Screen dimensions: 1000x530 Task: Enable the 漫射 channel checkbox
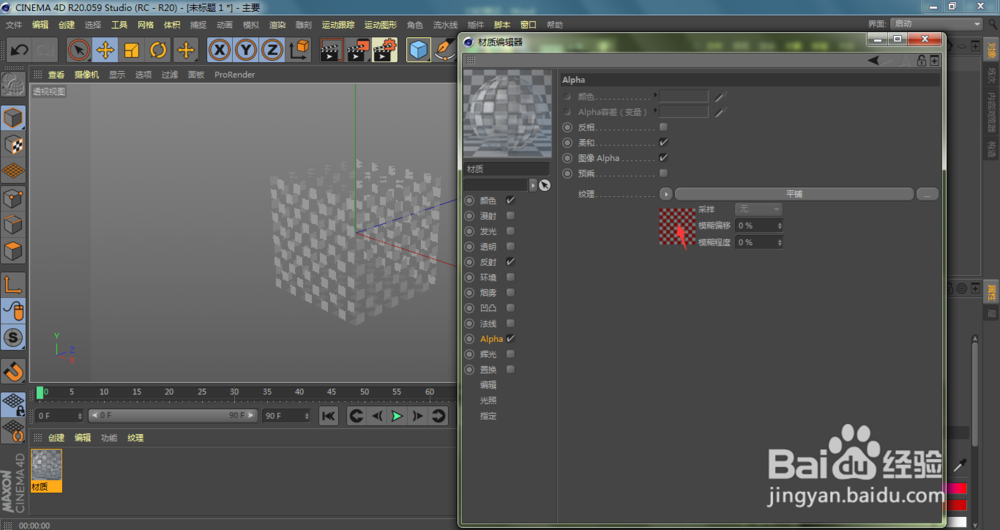[510, 216]
